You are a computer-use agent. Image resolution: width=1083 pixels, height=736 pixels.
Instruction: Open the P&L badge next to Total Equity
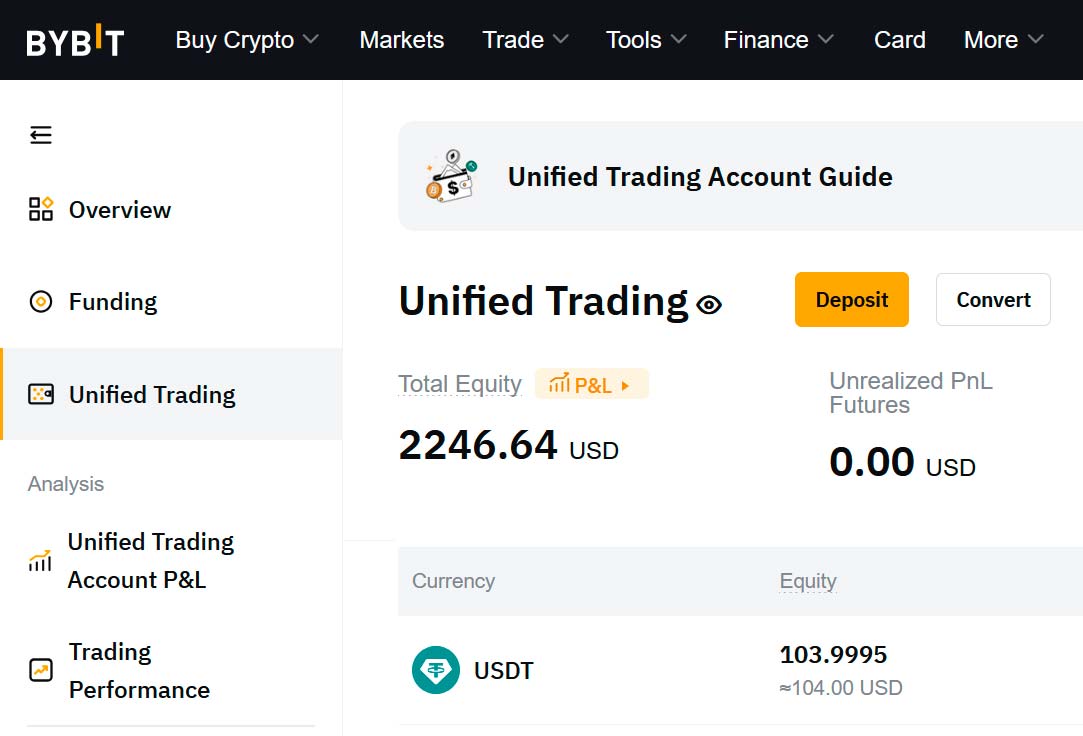coord(592,385)
